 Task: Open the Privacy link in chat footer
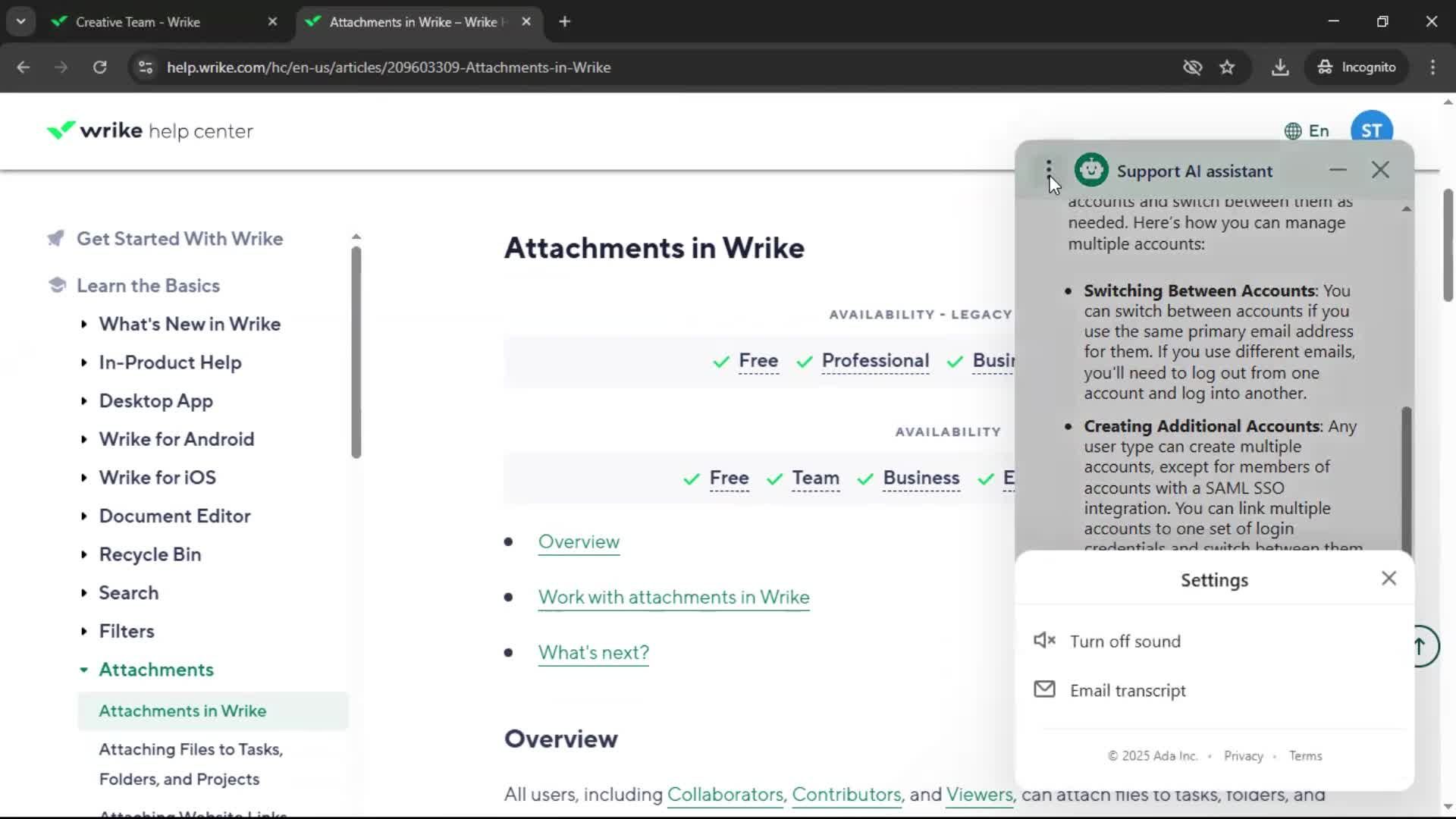pos(1244,756)
